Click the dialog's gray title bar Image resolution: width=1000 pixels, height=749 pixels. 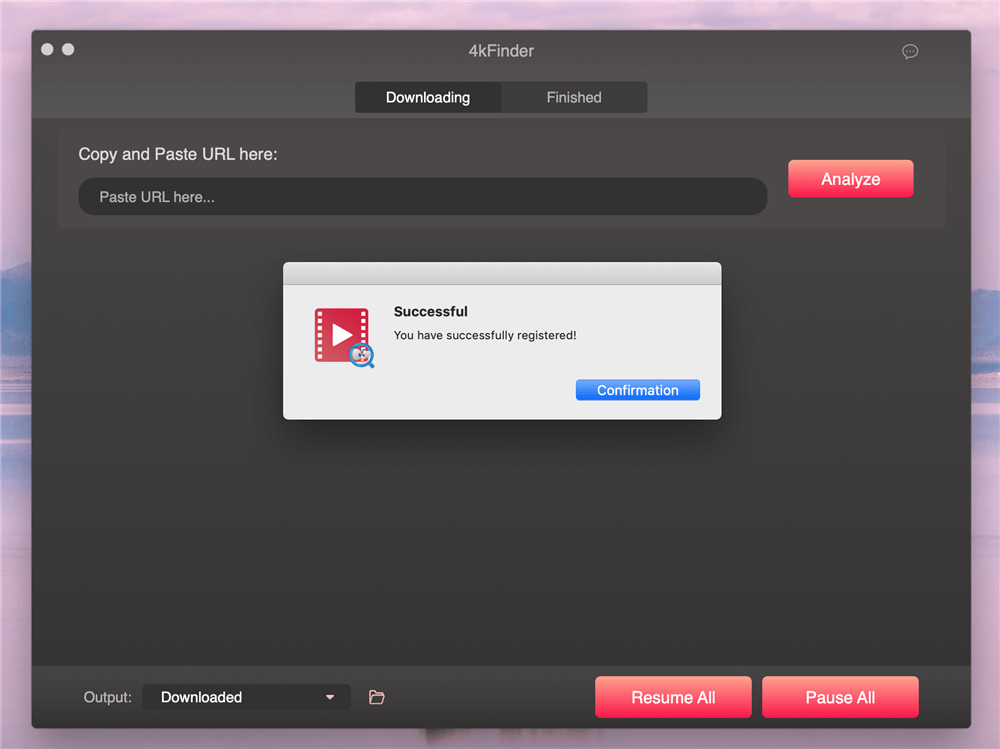click(502, 274)
